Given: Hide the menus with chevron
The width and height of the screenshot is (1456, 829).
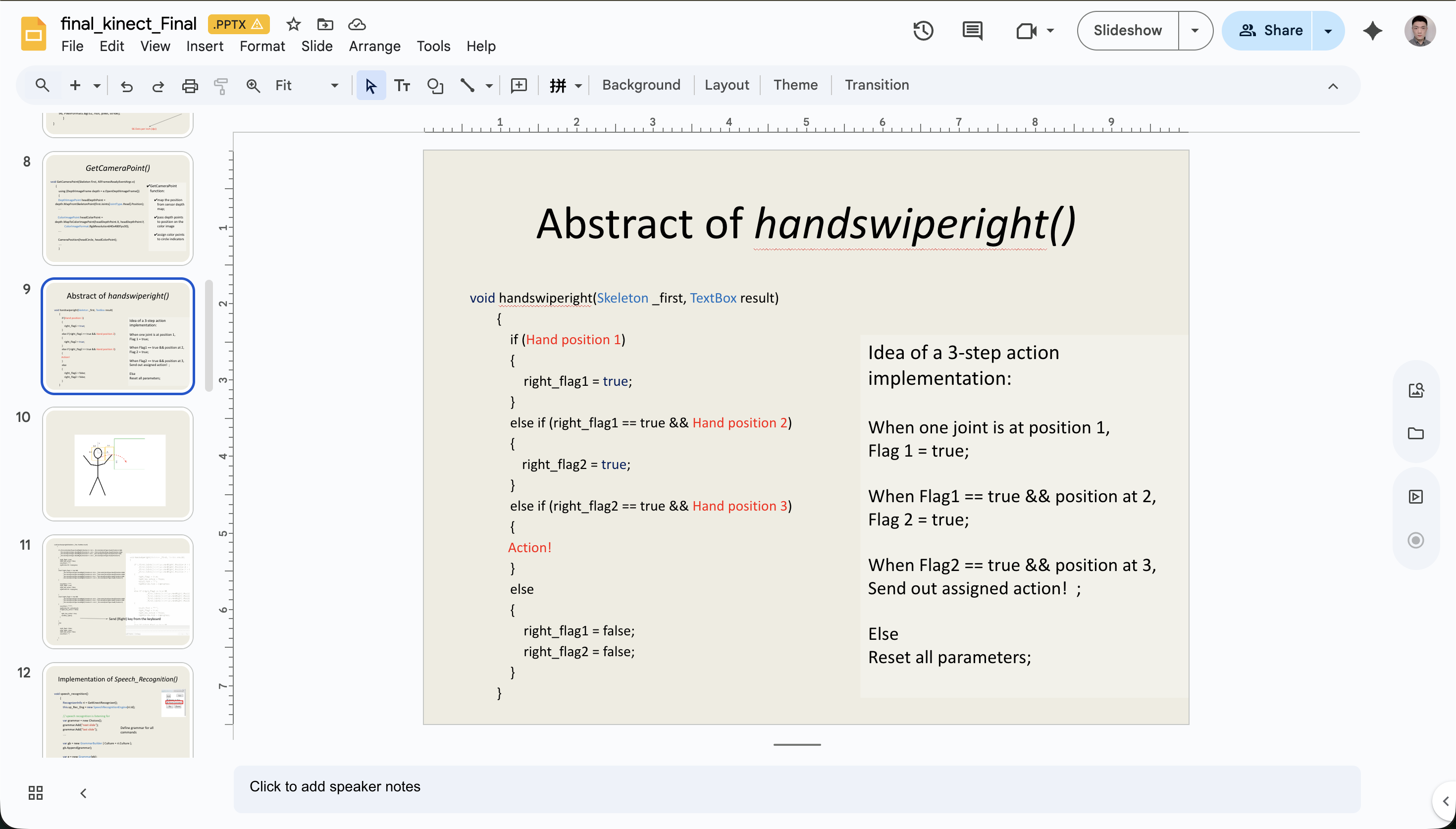Looking at the screenshot, I should pyautogui.click(x=1333, y=86).
